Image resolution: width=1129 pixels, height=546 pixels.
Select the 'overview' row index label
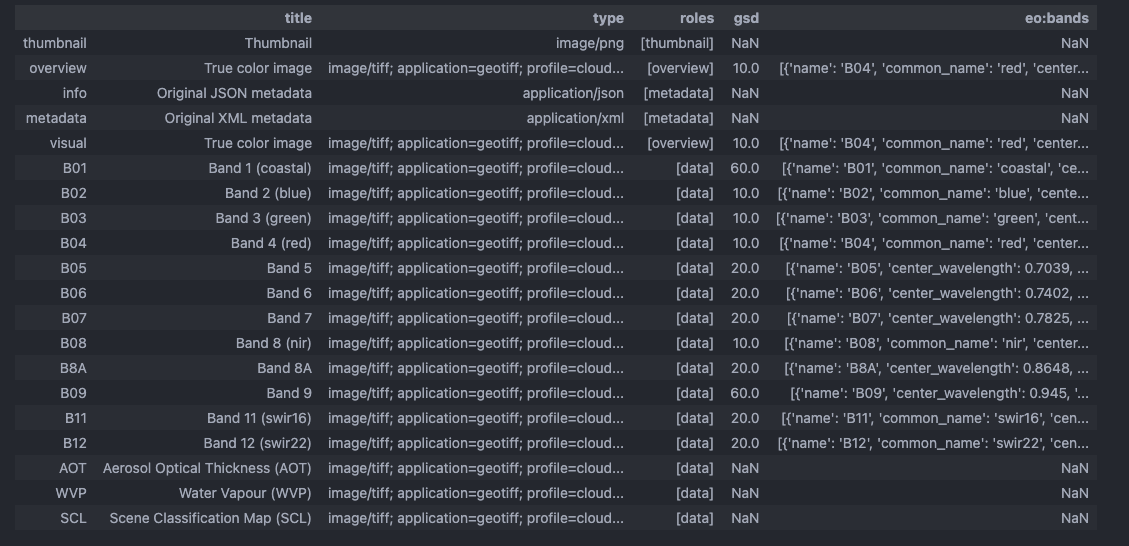58,68
